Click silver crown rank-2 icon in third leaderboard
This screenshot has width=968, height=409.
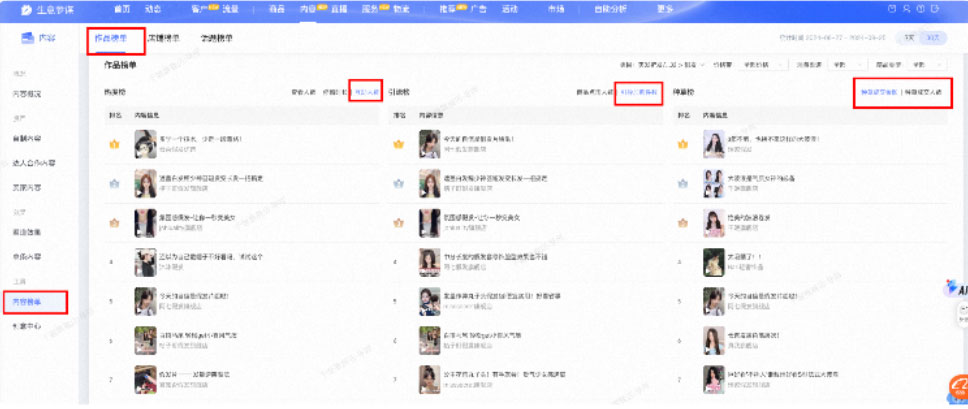[x=682, y=184]
